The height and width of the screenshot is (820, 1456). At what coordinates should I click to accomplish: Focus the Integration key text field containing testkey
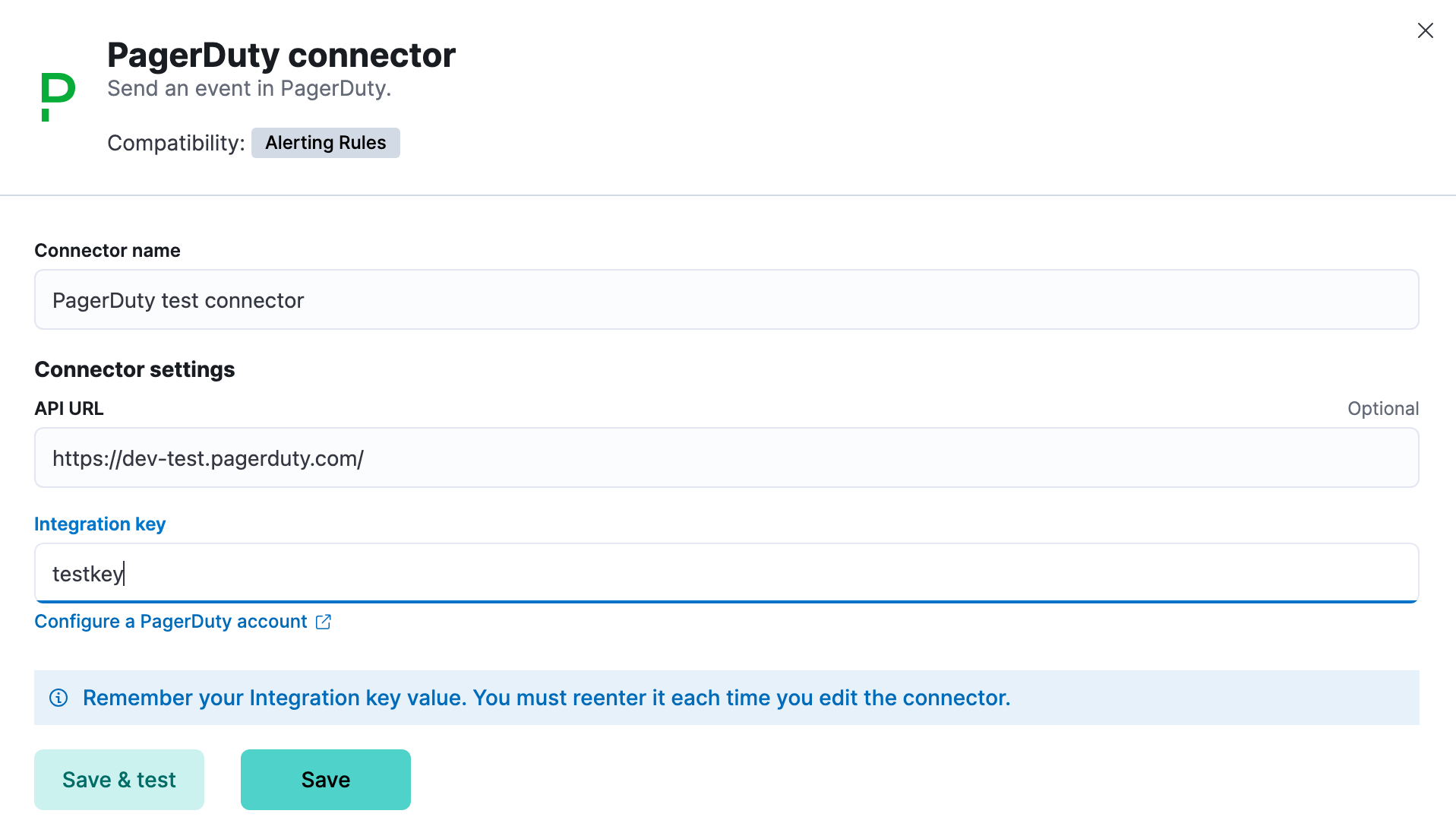[726, 573]
